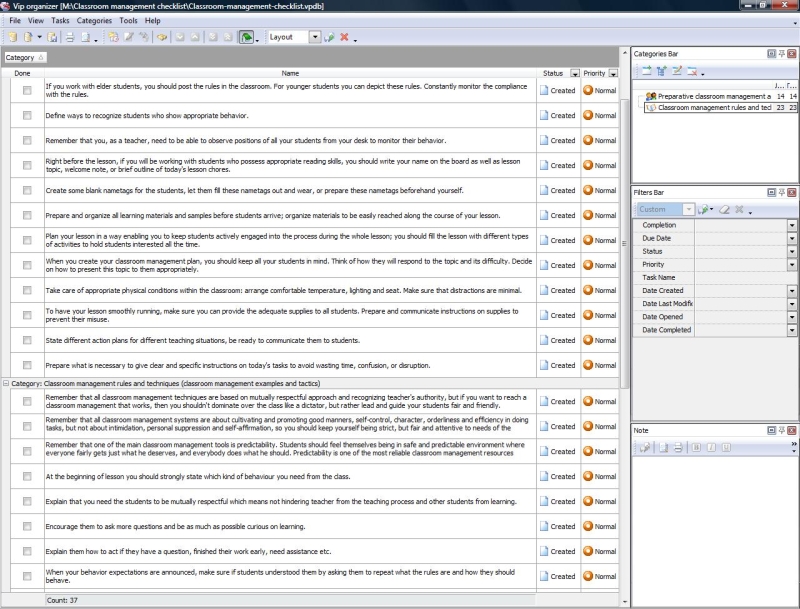Mark 'Encourage them to ask more questions' as done
Screen dimensions: 800x609
[x=27, y=526]
